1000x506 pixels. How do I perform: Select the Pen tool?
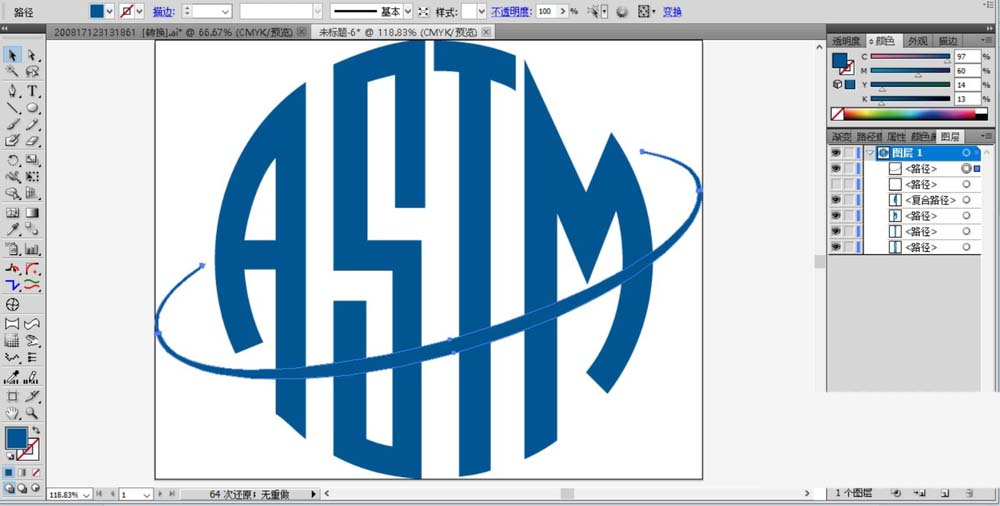point(12,91)
